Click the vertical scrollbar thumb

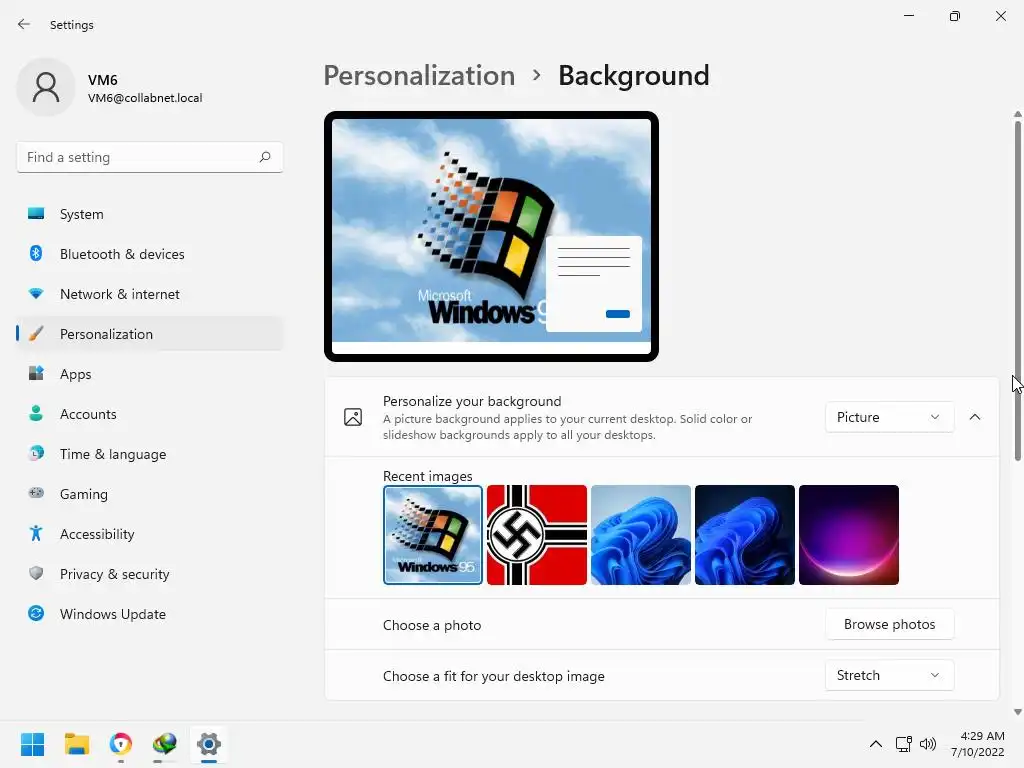[1017, 291]
